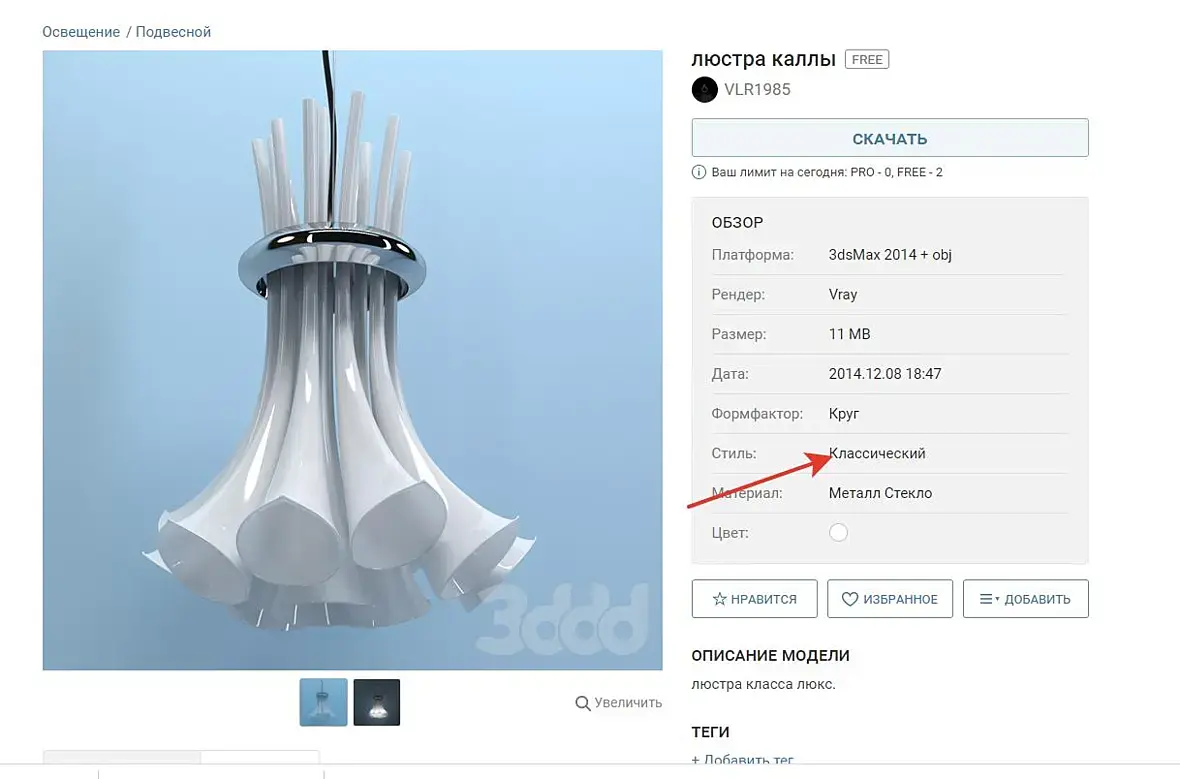
Task: Click the СКАЧАТЬ download button
Action: [890, 138]
